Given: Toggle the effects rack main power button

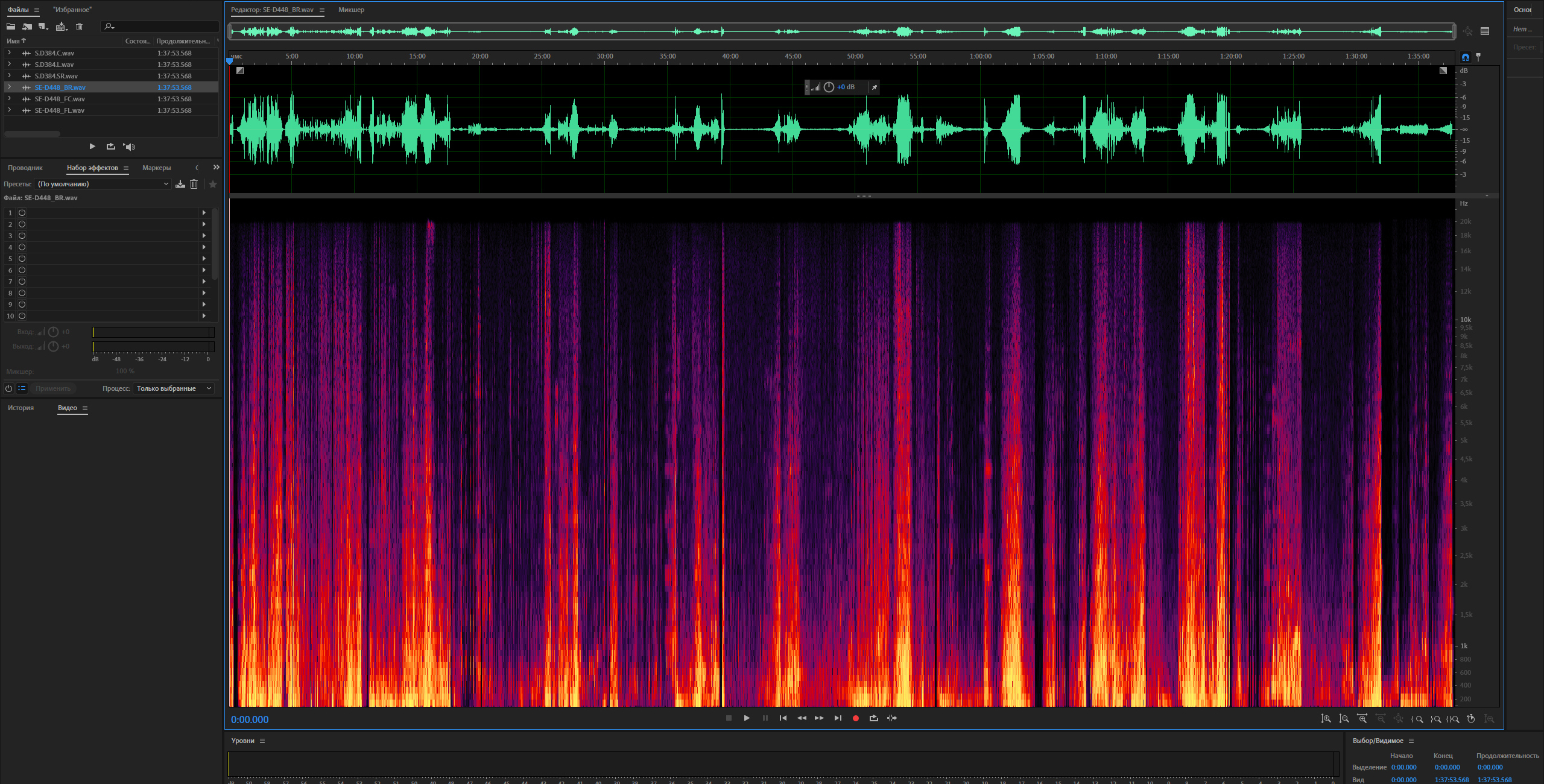Looking at the screenshot, I should (8, 388).
